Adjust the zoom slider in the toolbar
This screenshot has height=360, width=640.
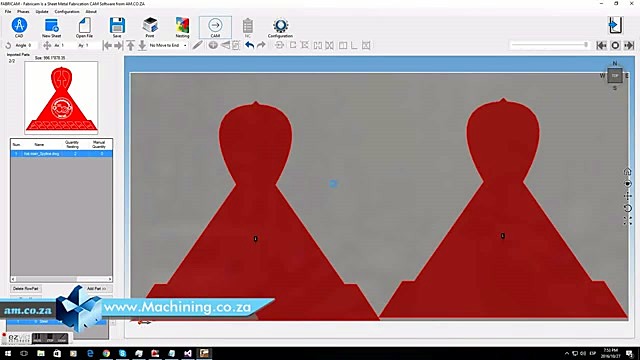(x=550, y=45)
